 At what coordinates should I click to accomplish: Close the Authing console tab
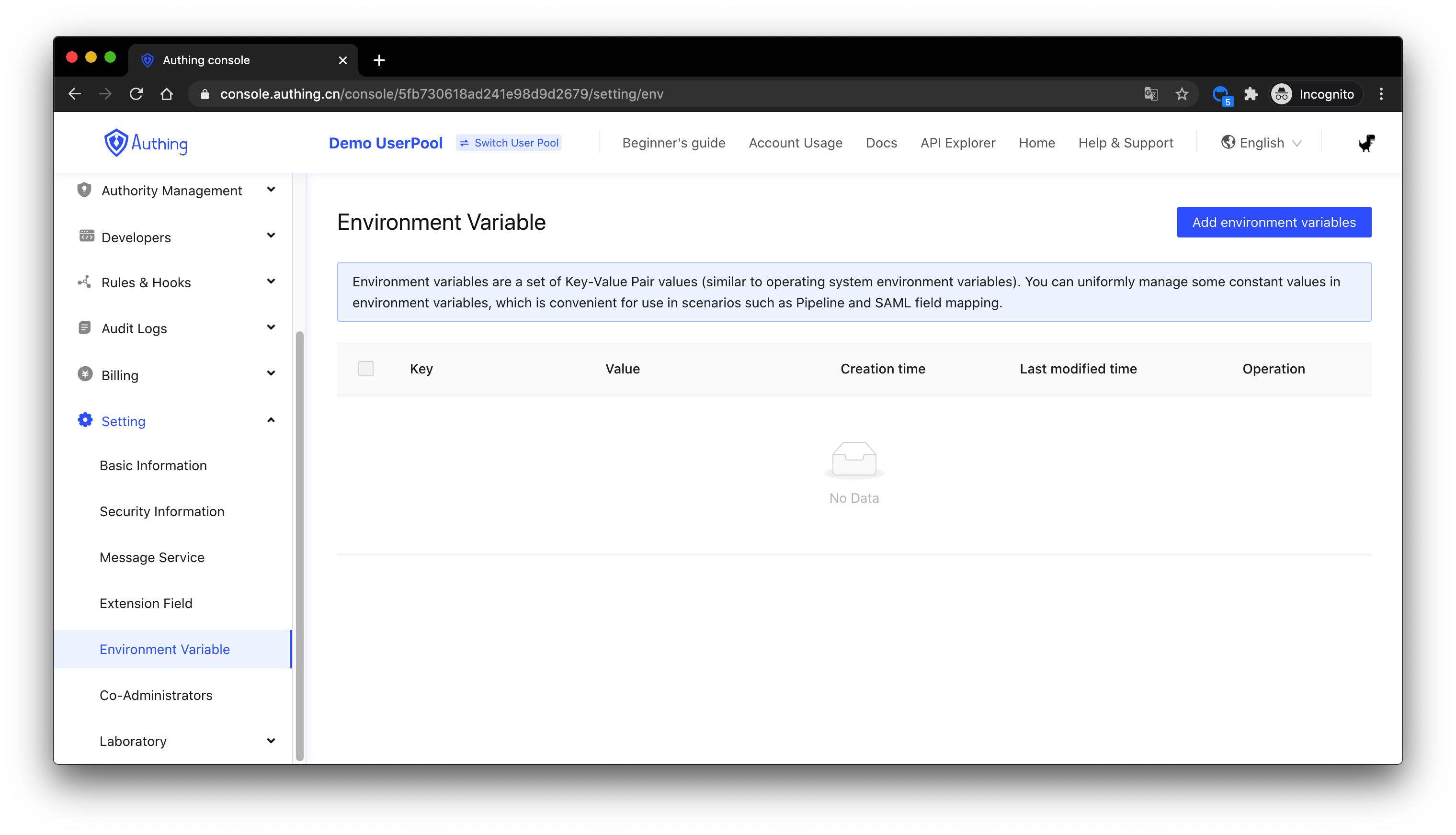(x=343, y=60)
